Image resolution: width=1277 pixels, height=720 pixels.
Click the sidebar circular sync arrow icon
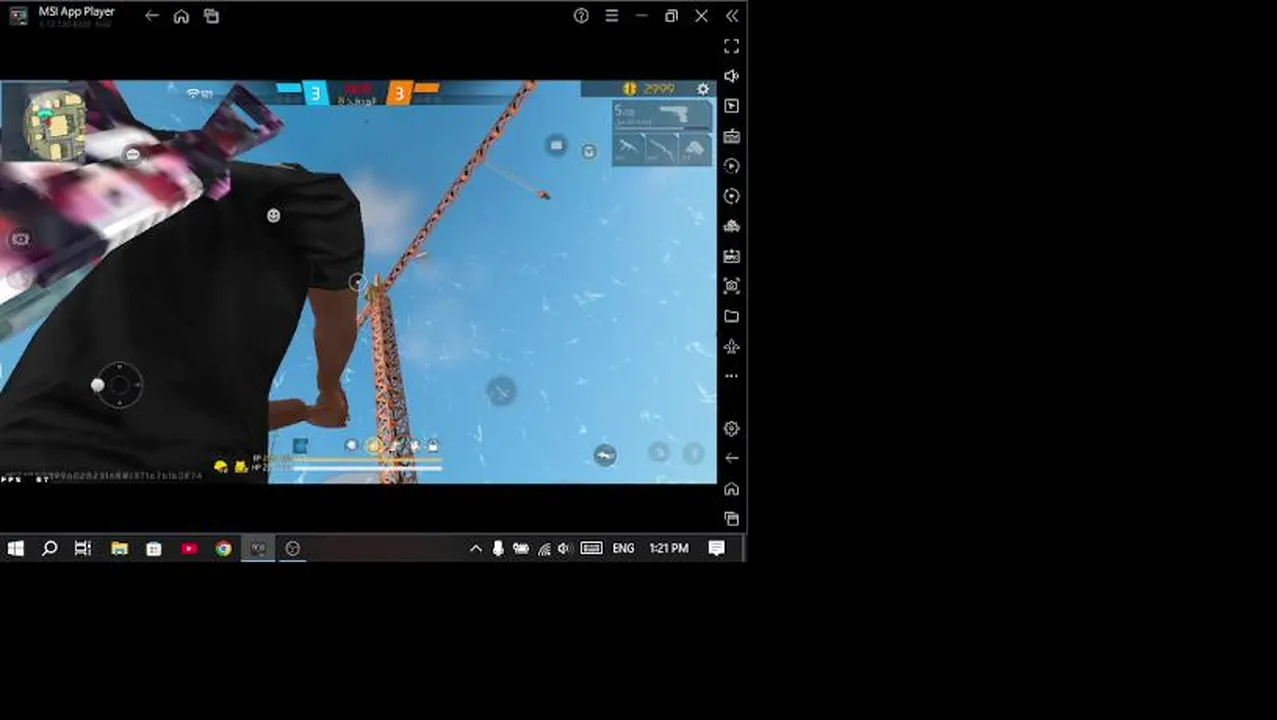(731, 196)
